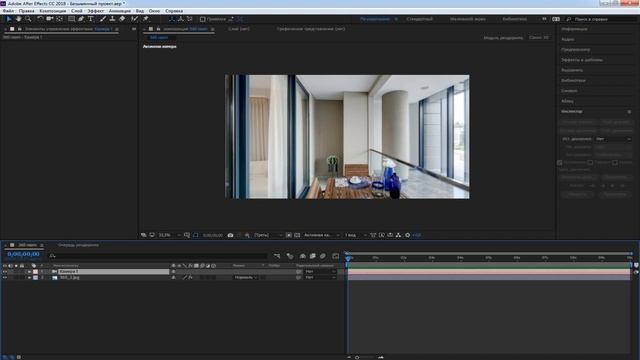
Task: Click the lavender label swatch of 360_3.jpg
Action: tap(36, 278)
